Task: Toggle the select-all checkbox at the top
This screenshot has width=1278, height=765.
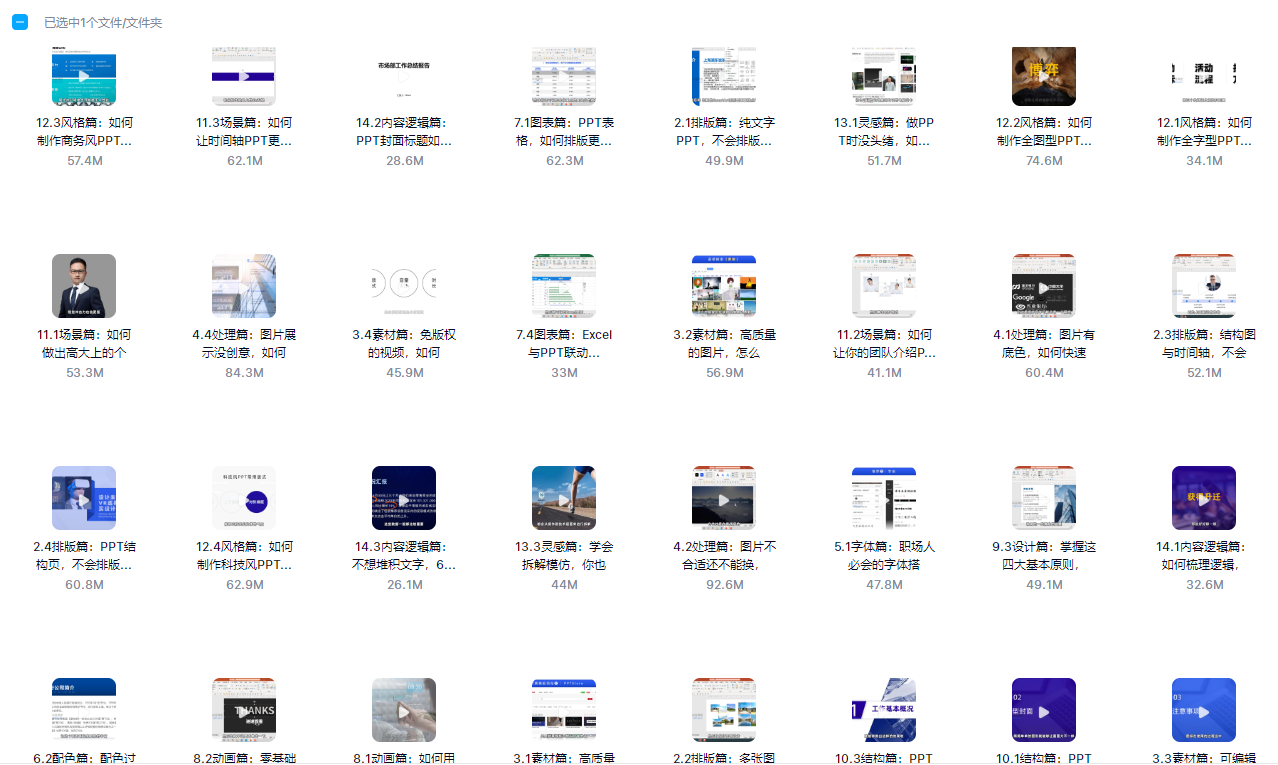Action: (x=19, y=22)
